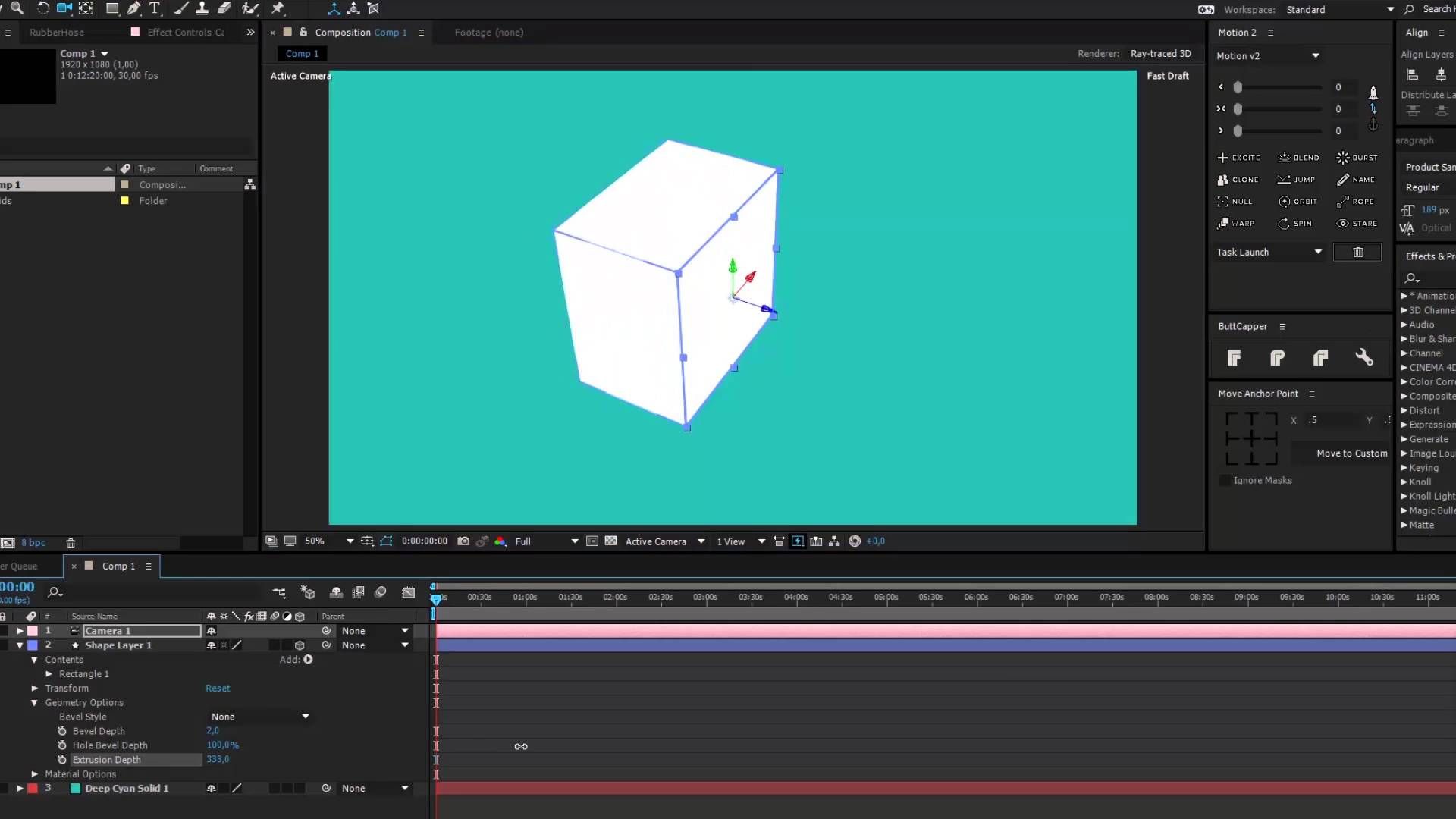Select the Puppet Pin tool
Screen dimensions: 1456x819
tap(278, 8)
